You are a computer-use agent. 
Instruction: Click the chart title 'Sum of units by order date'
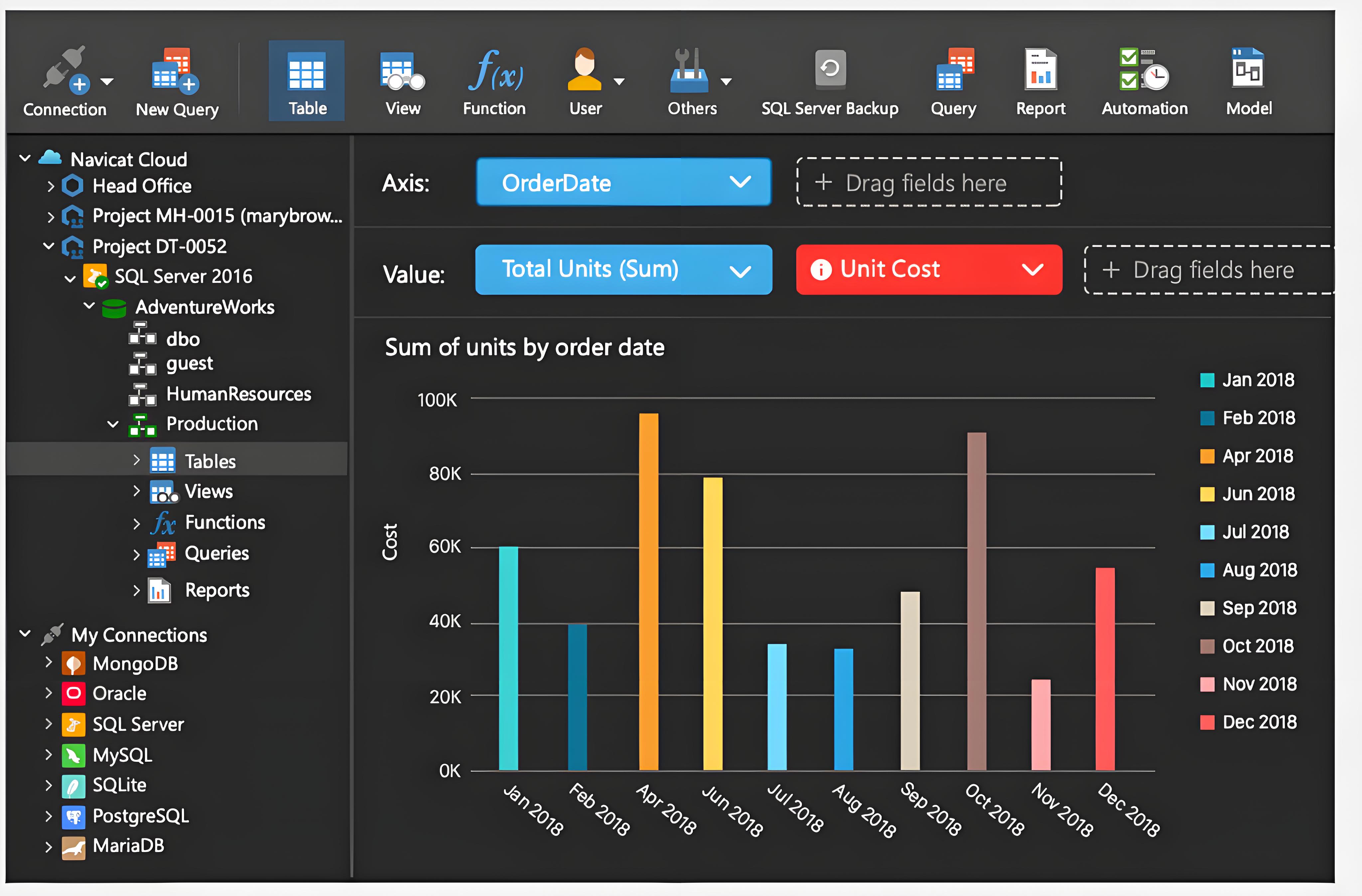tap(525, 348)
